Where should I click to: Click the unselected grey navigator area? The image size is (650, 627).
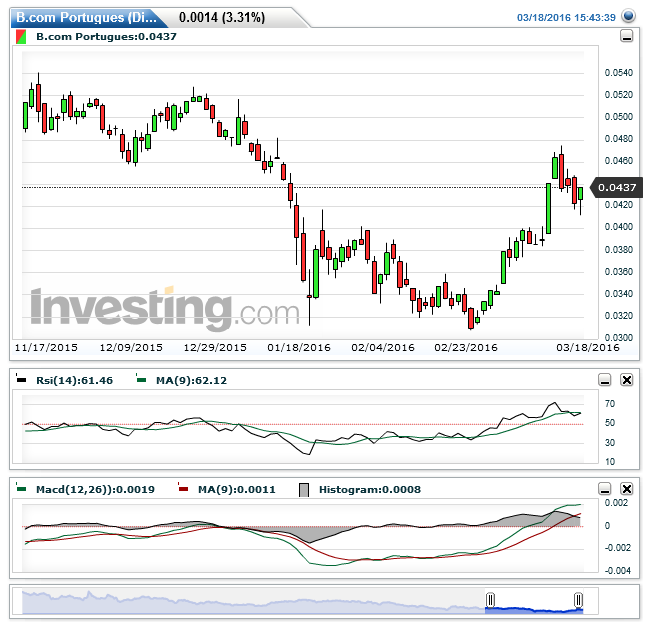253,601
